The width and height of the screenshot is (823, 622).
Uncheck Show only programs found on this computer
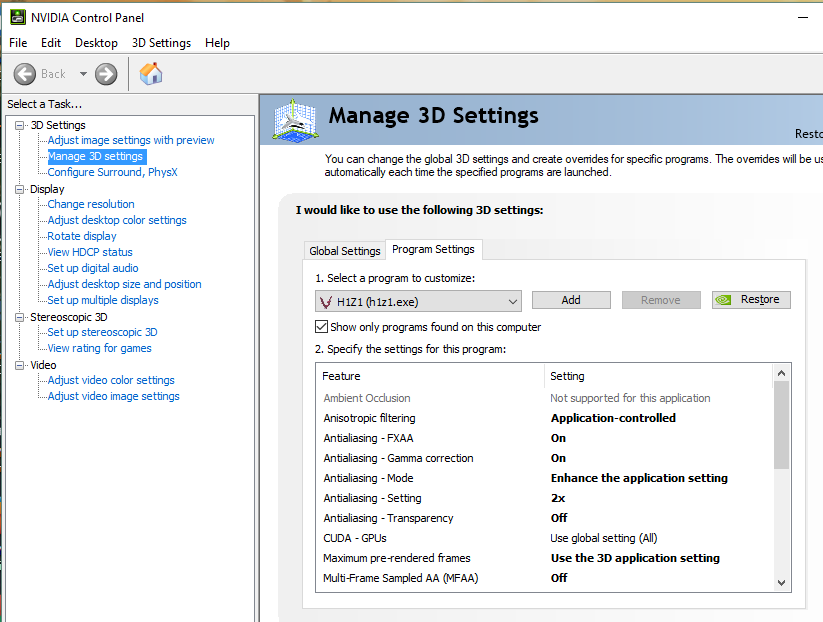click(321, 326)
